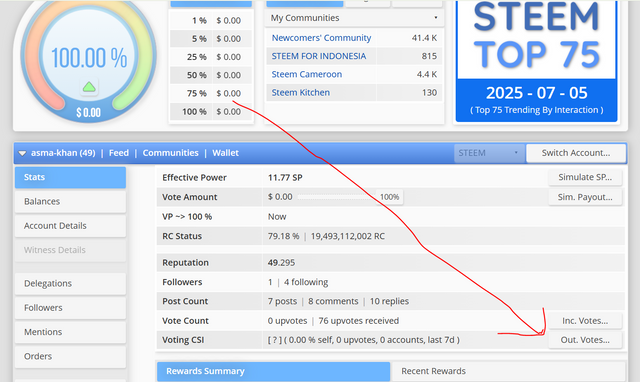Click the 100.00 % voting power gauge
The height and width of the screenshot is (382, 640).
tap(89, 58)
